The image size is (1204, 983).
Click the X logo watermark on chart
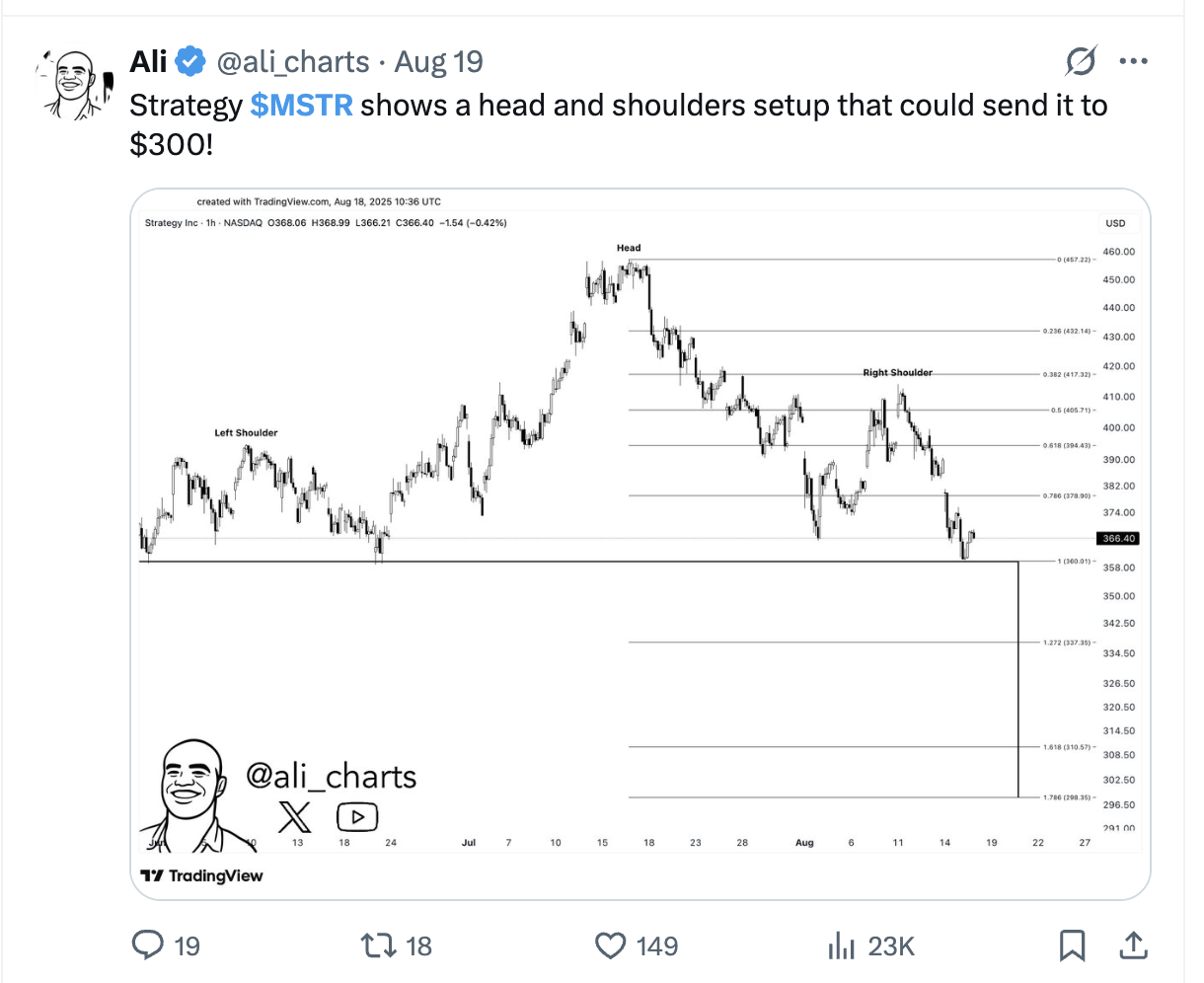[294, 817]
